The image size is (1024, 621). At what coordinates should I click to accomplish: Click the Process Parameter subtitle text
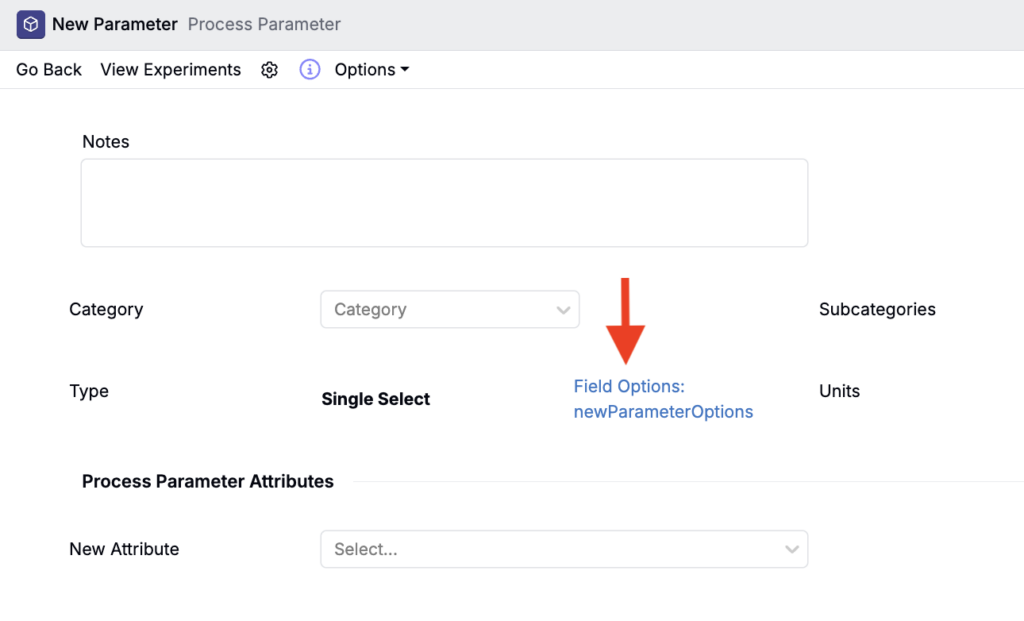(x=264, y=24)
